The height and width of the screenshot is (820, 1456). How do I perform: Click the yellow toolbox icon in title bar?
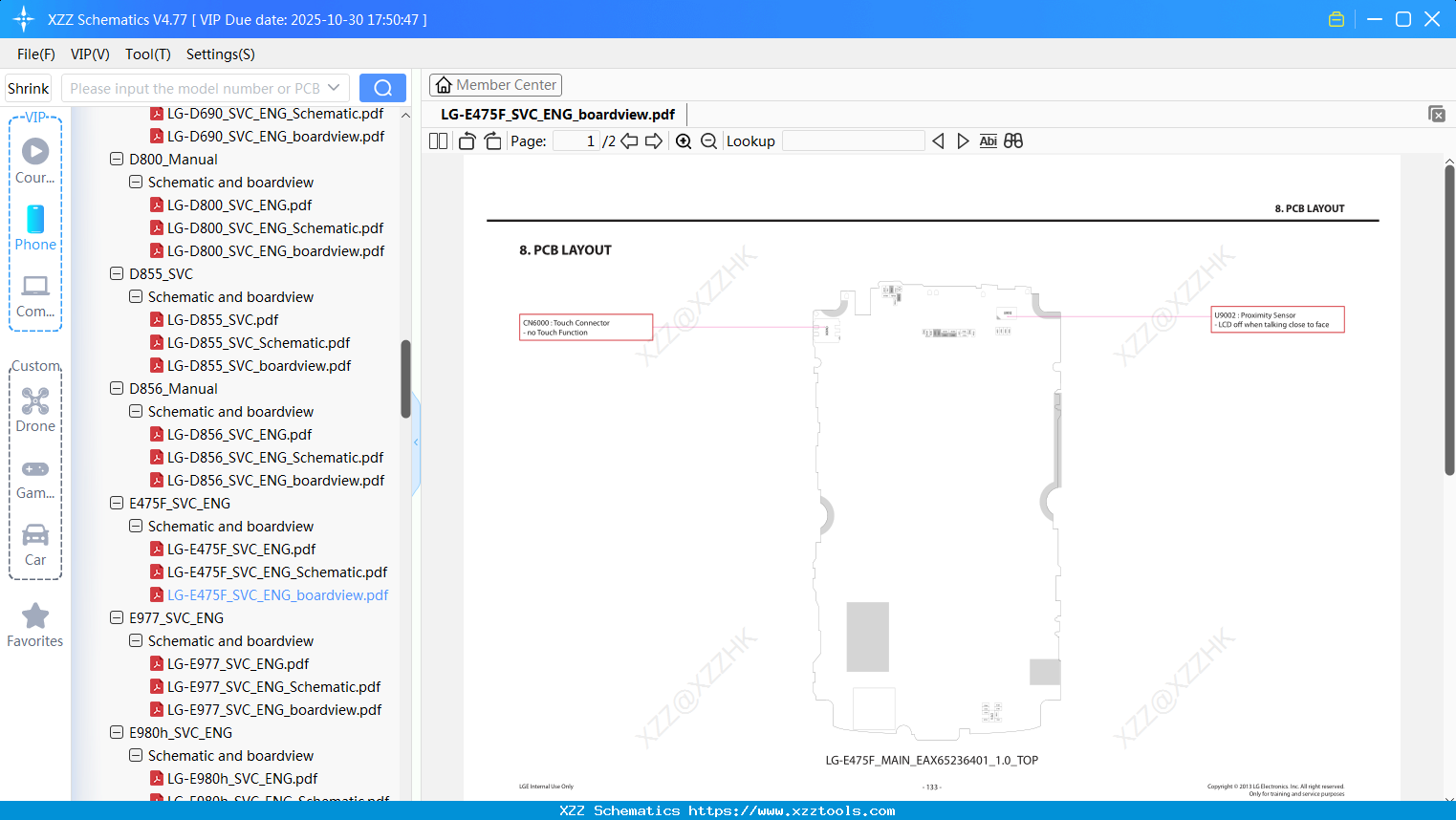point(1336,19)
